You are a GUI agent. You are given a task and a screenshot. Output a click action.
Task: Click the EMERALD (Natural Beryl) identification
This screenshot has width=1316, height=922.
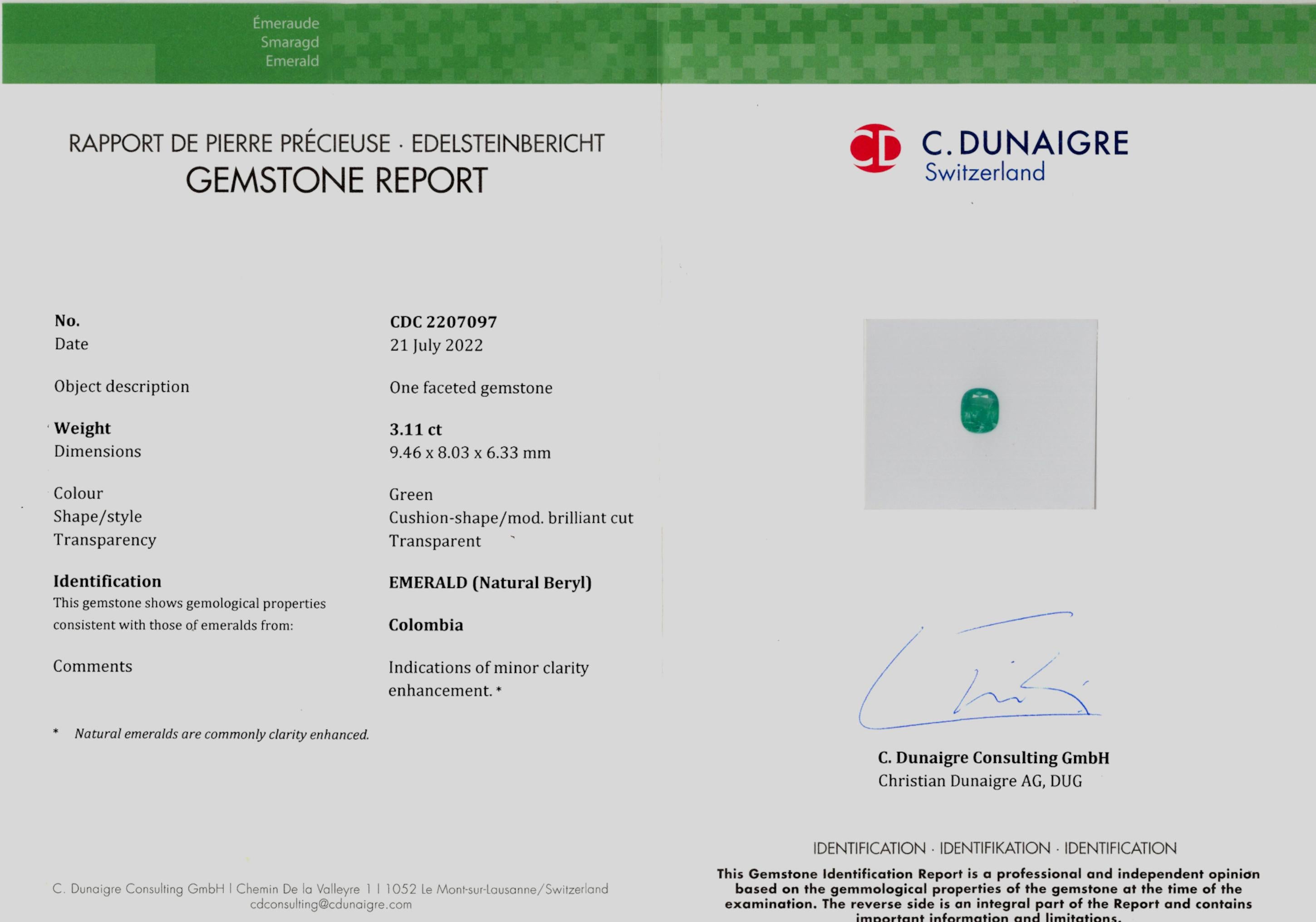tap(490, 582)
